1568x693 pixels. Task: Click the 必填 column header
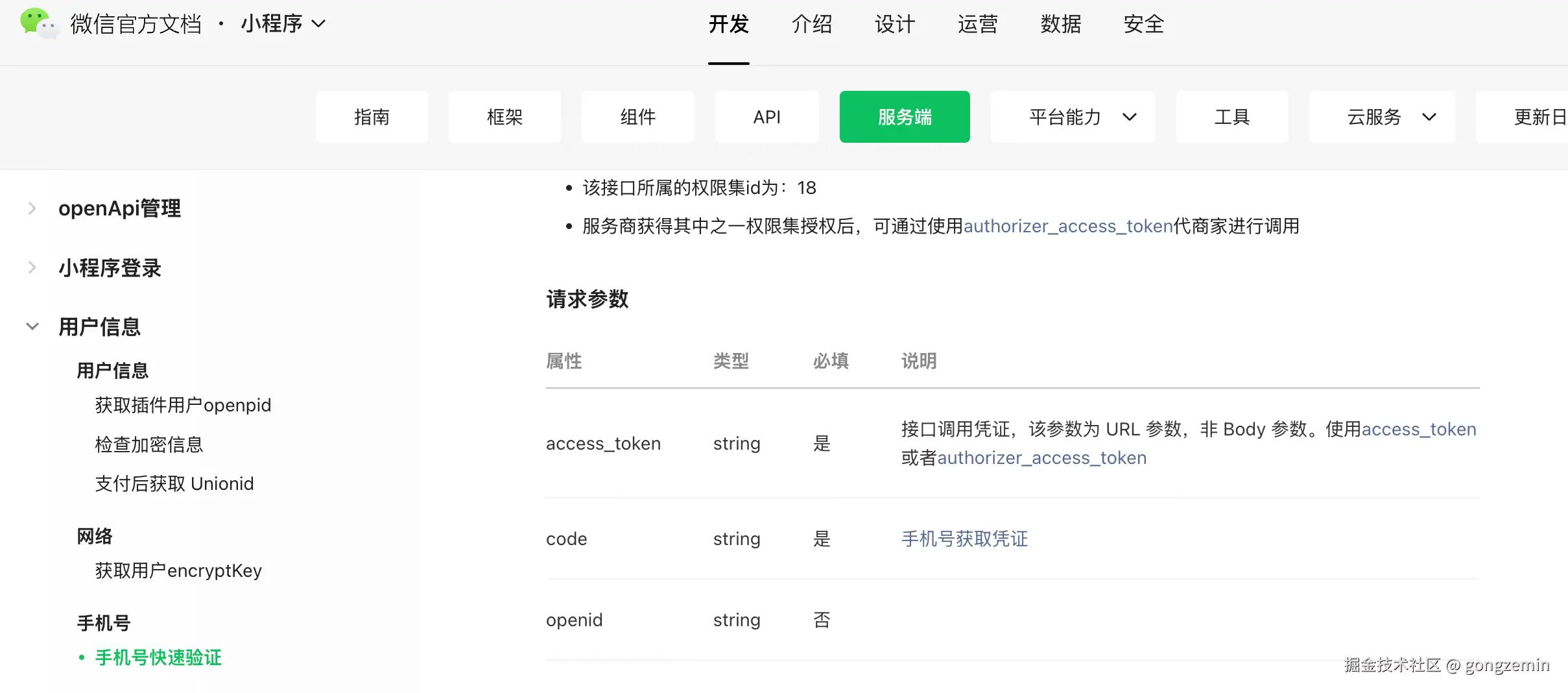click(831, 361)
